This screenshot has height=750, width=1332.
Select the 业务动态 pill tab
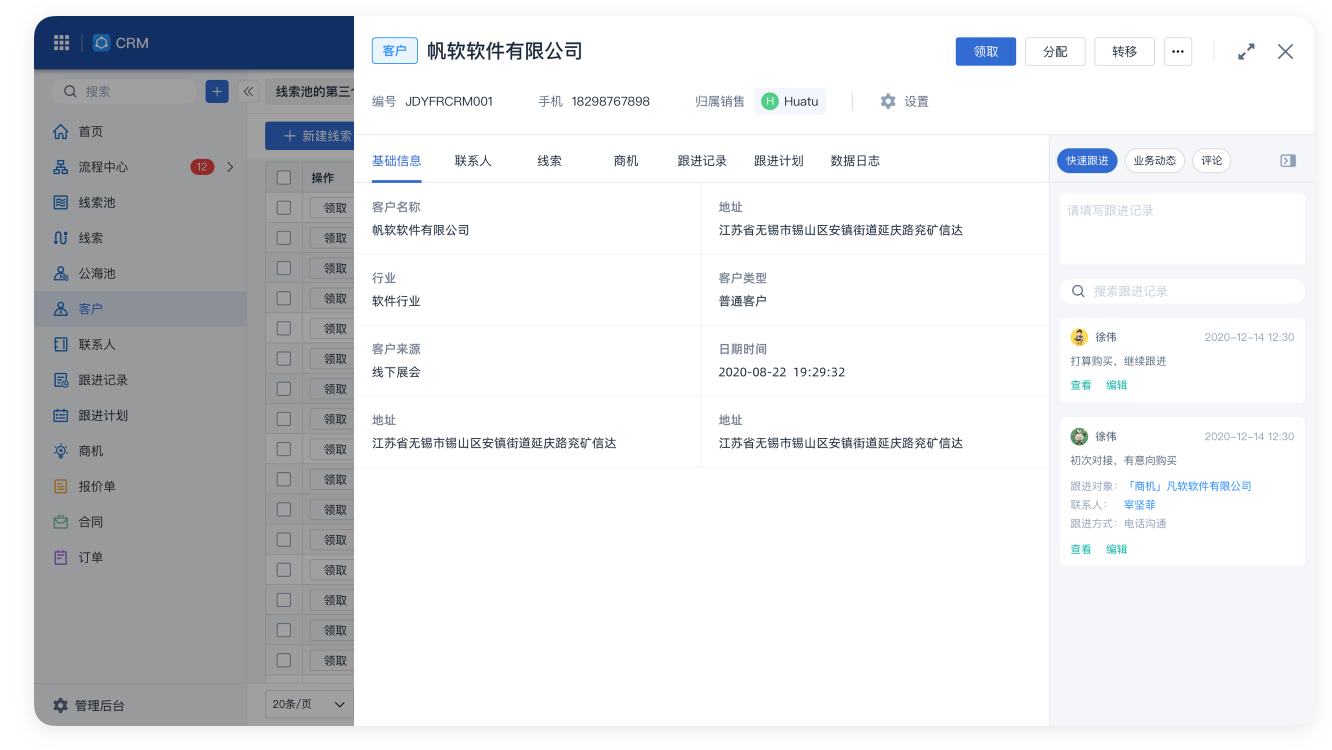[1155, 160]
